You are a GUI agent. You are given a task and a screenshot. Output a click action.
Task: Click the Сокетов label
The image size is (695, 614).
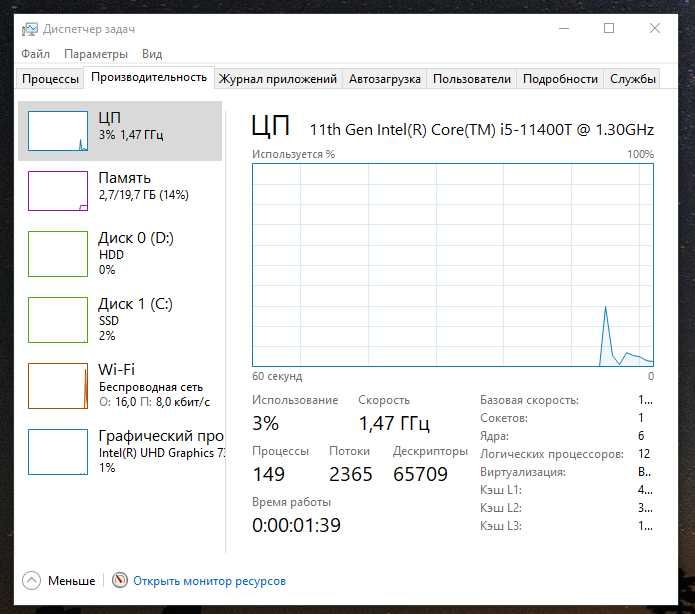pyautogui.click(x=504, y=418)
